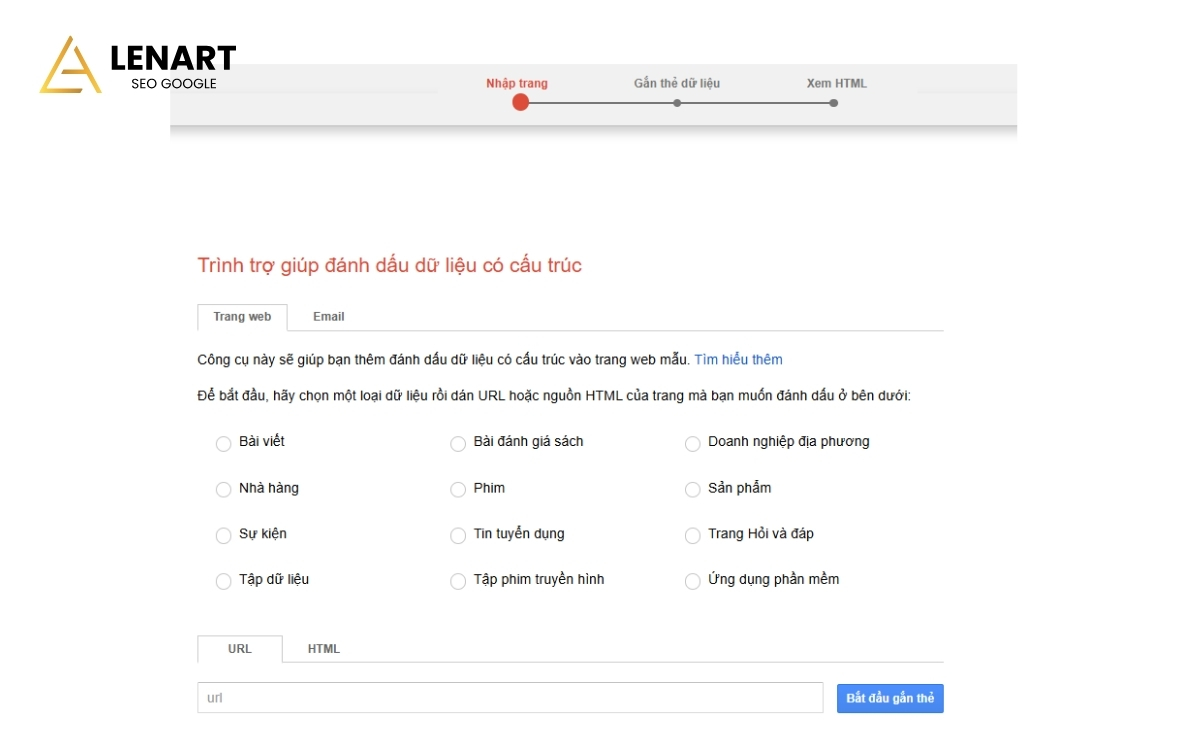Screen dimensions: 1200x750
Task: Click the red Nhập trang progress dot
Action: pyautogui.click(x=519, y=101)
